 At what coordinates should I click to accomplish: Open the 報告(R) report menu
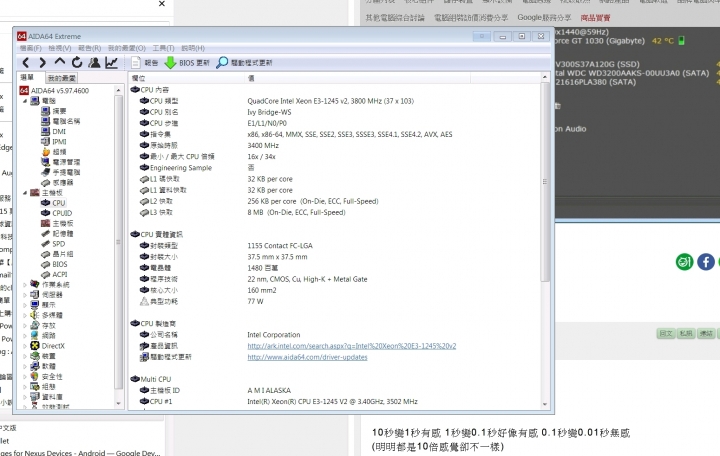90,48
